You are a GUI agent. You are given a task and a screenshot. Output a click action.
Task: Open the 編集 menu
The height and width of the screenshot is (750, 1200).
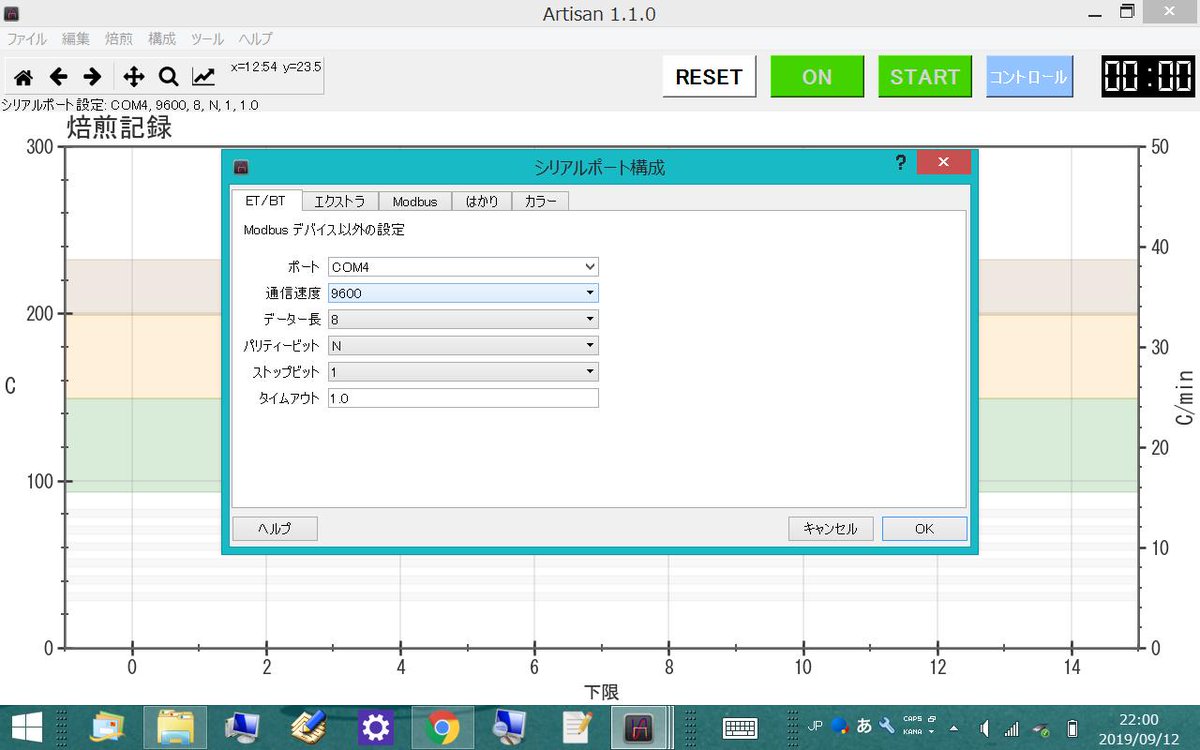click(x=76, y=39)
